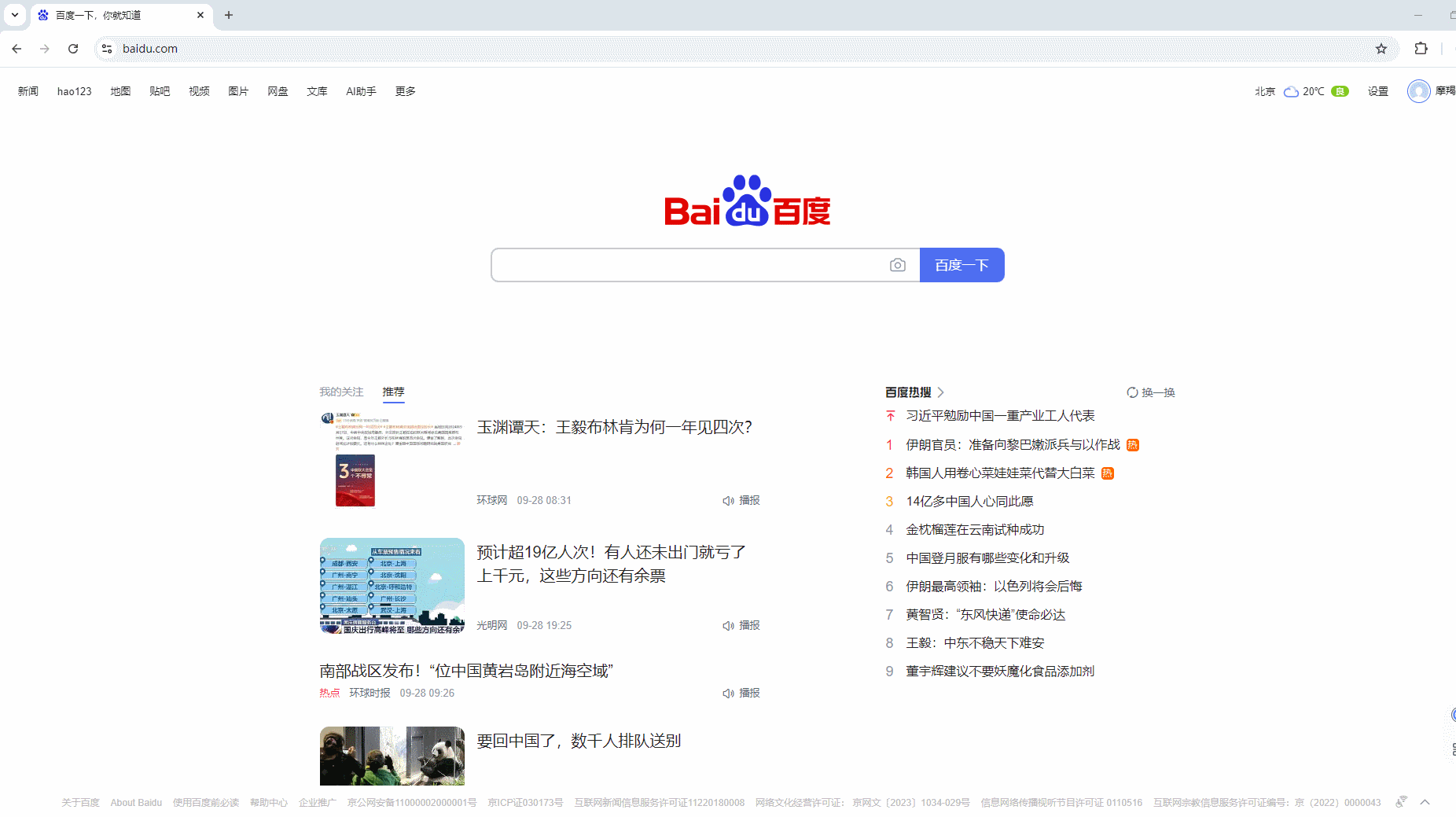Open article 南部战区发布 headline

pyautogui.click(x=466, y=671)
